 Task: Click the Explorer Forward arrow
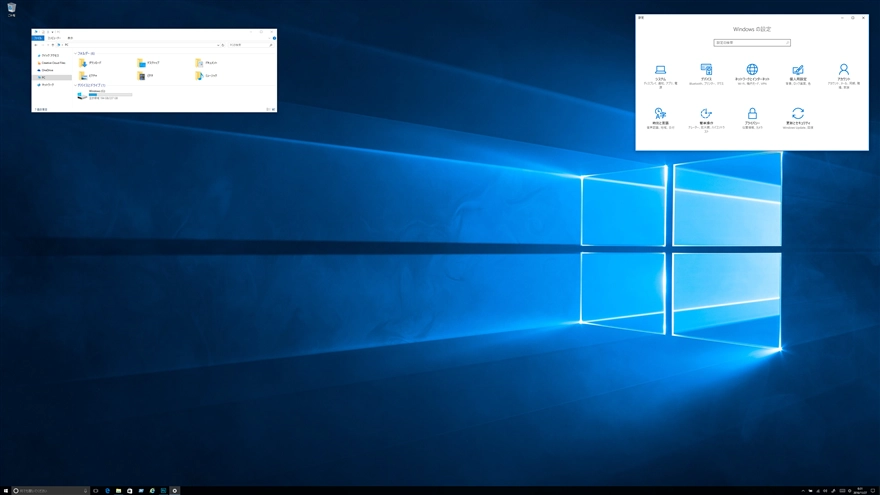coord(43,45)
